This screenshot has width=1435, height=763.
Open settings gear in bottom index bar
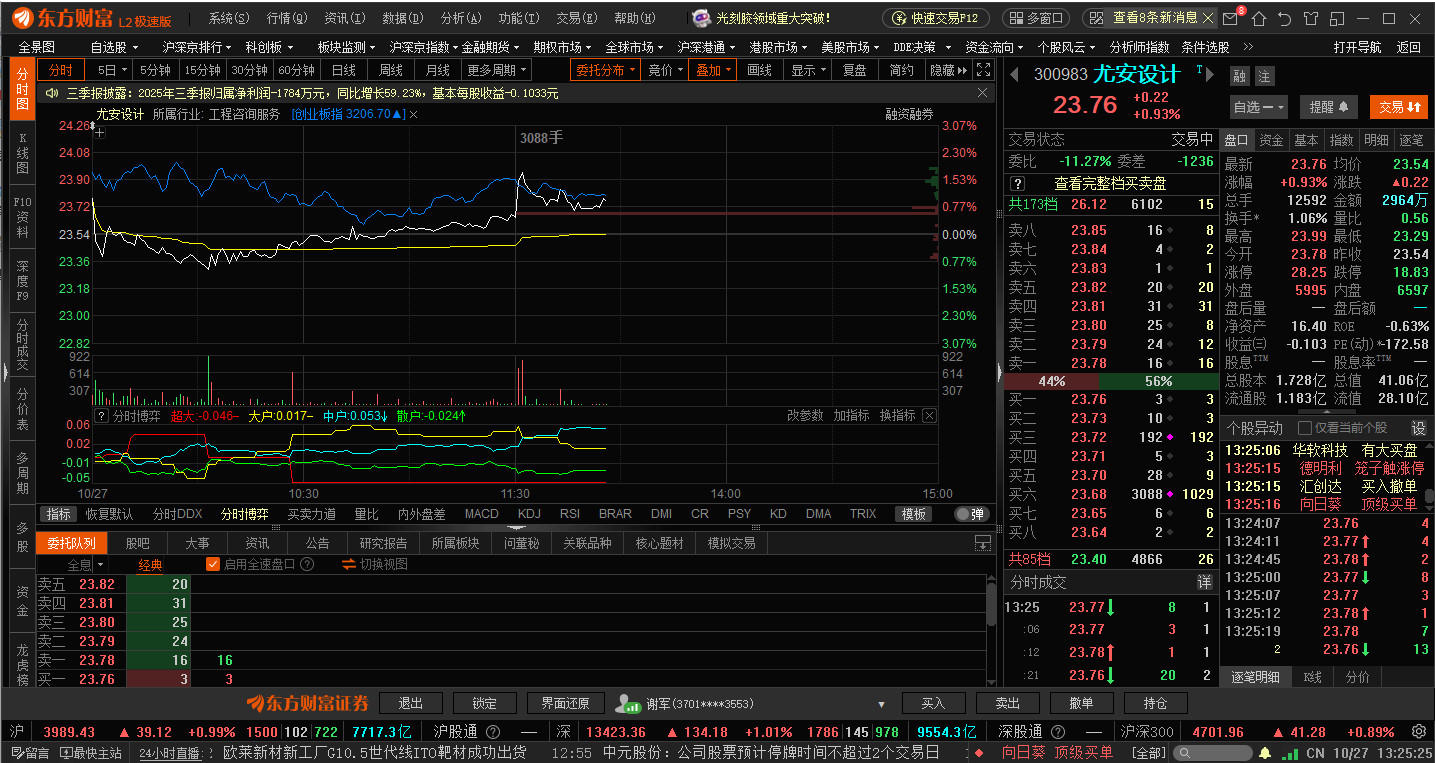click(x=1418, y=732)
